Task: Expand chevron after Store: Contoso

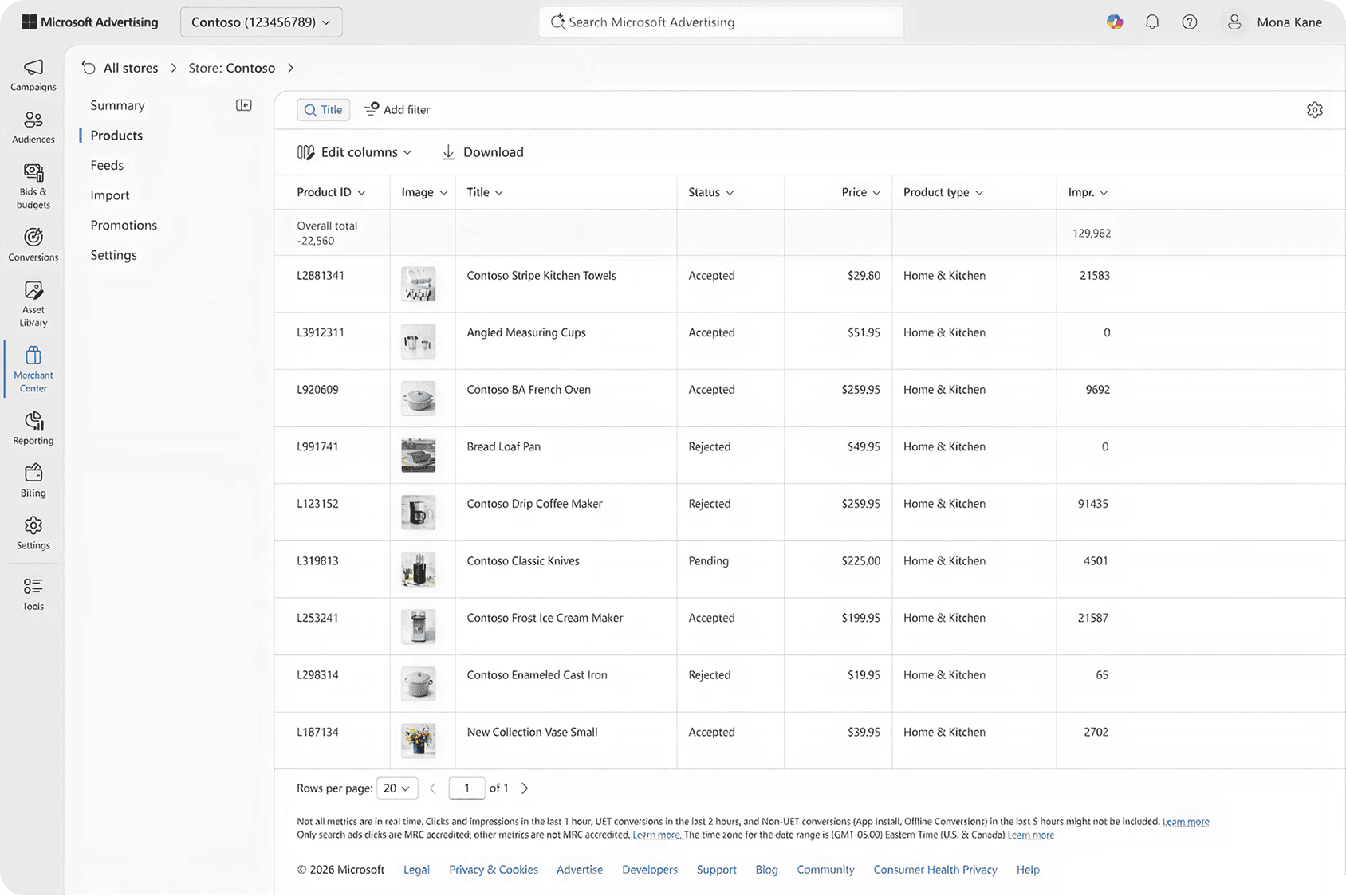Action: point(291,68)
